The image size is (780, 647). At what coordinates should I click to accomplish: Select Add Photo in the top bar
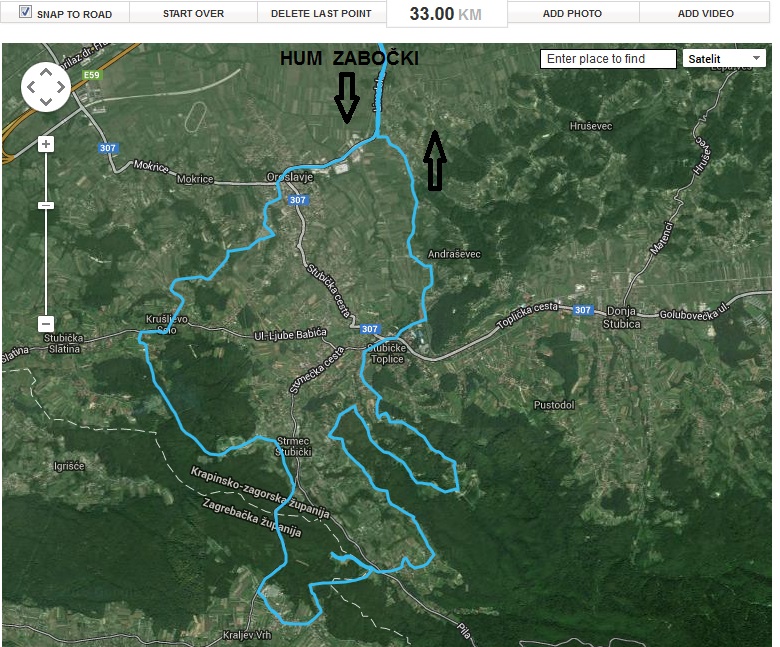(x=572, y=14)
